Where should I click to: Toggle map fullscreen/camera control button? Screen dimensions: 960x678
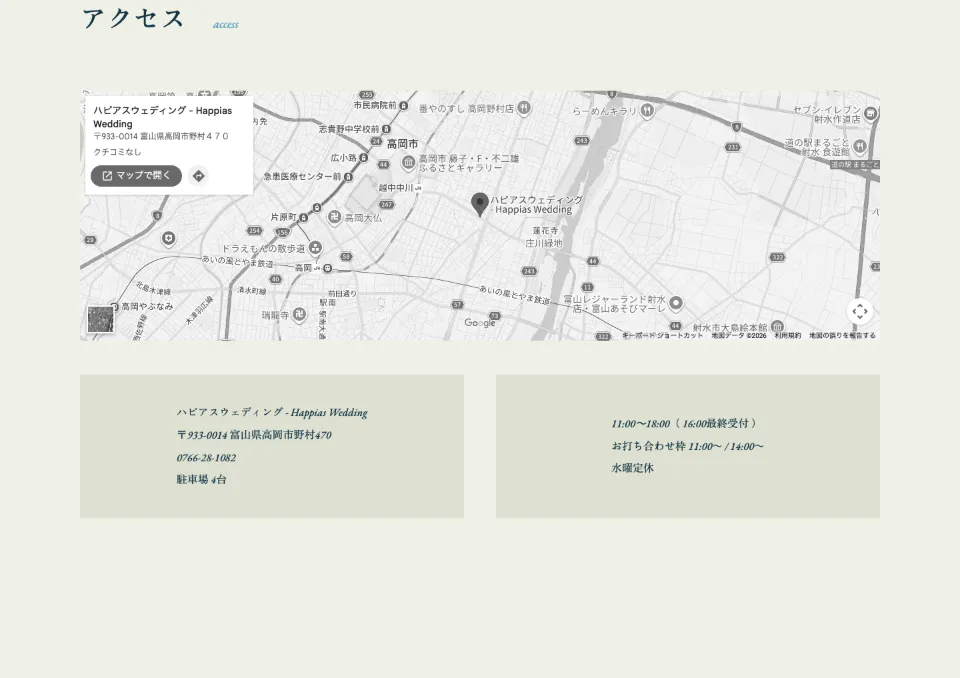(x=860, y=312)
